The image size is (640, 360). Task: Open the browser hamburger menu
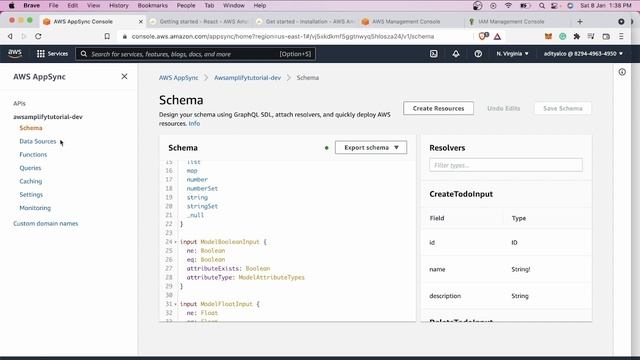coord(621,36)
